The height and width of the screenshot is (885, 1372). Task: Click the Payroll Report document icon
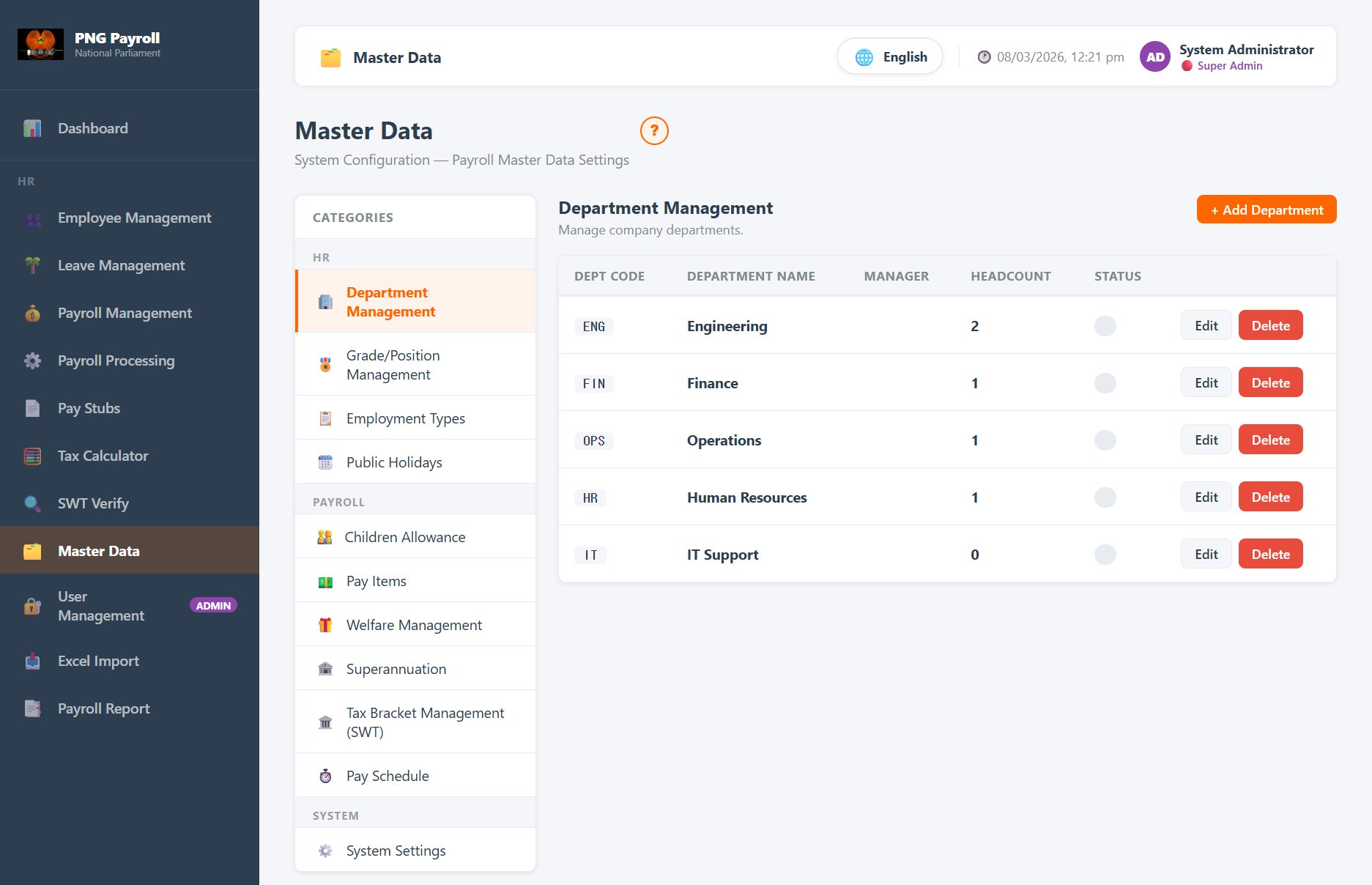[x=32, y=708]
